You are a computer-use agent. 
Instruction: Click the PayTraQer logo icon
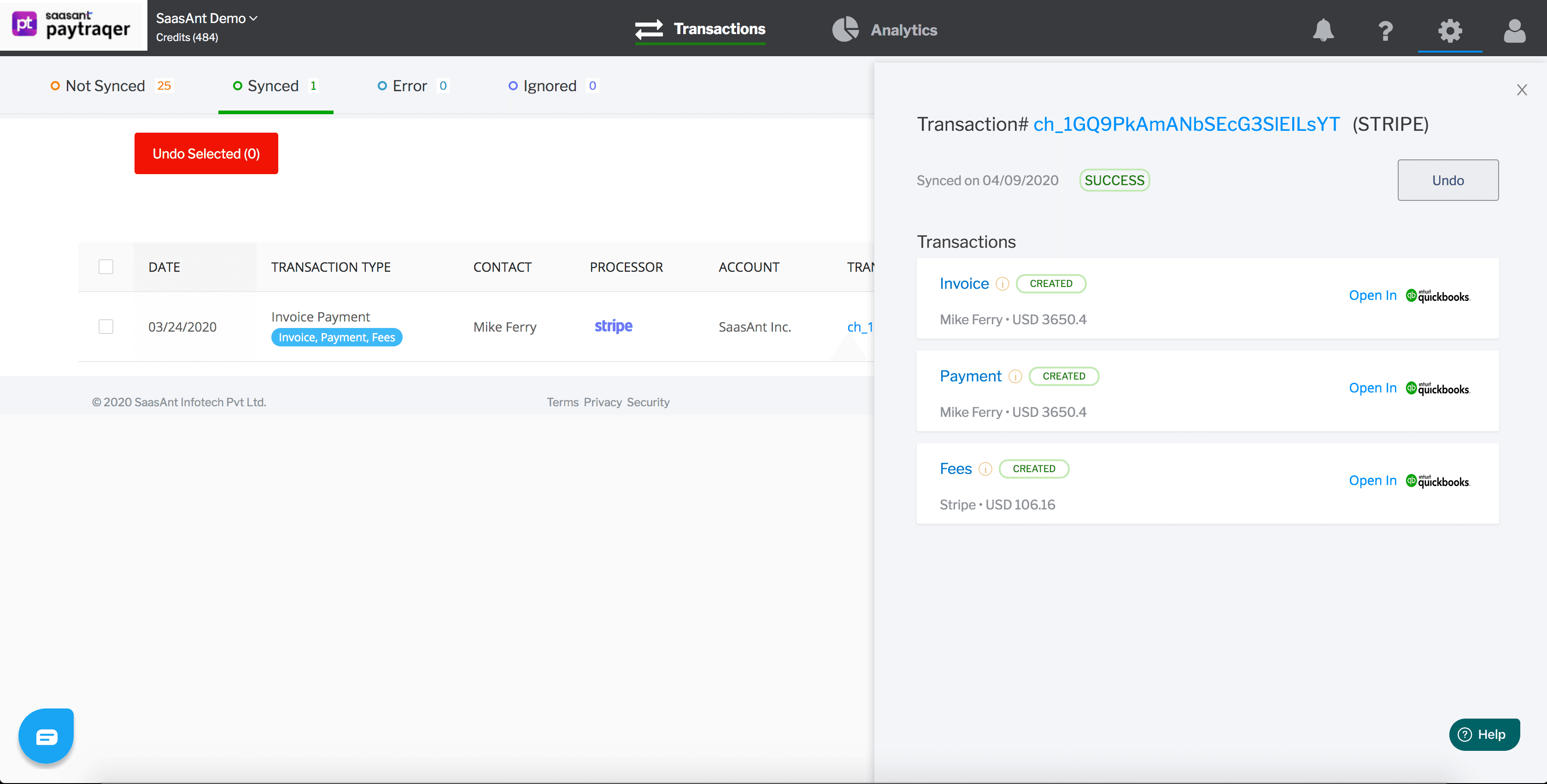pos(24,24)
